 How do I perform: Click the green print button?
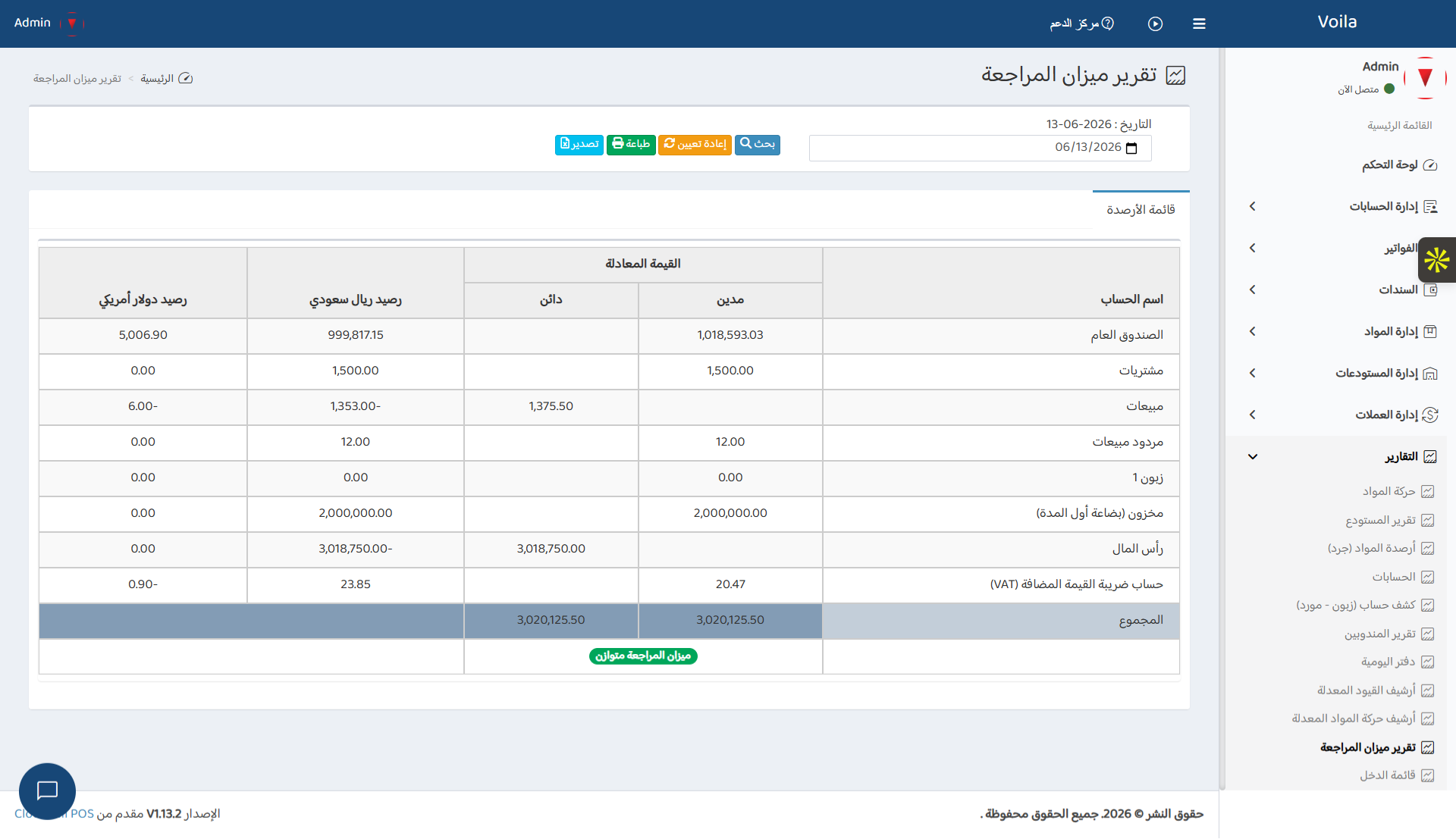[x=631, y=144]
